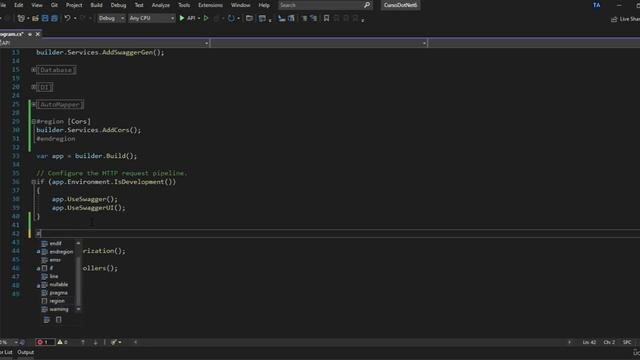Screen dimensions: 640x360
Task: Choose endregion from completion list
Action: pos(61,251)
